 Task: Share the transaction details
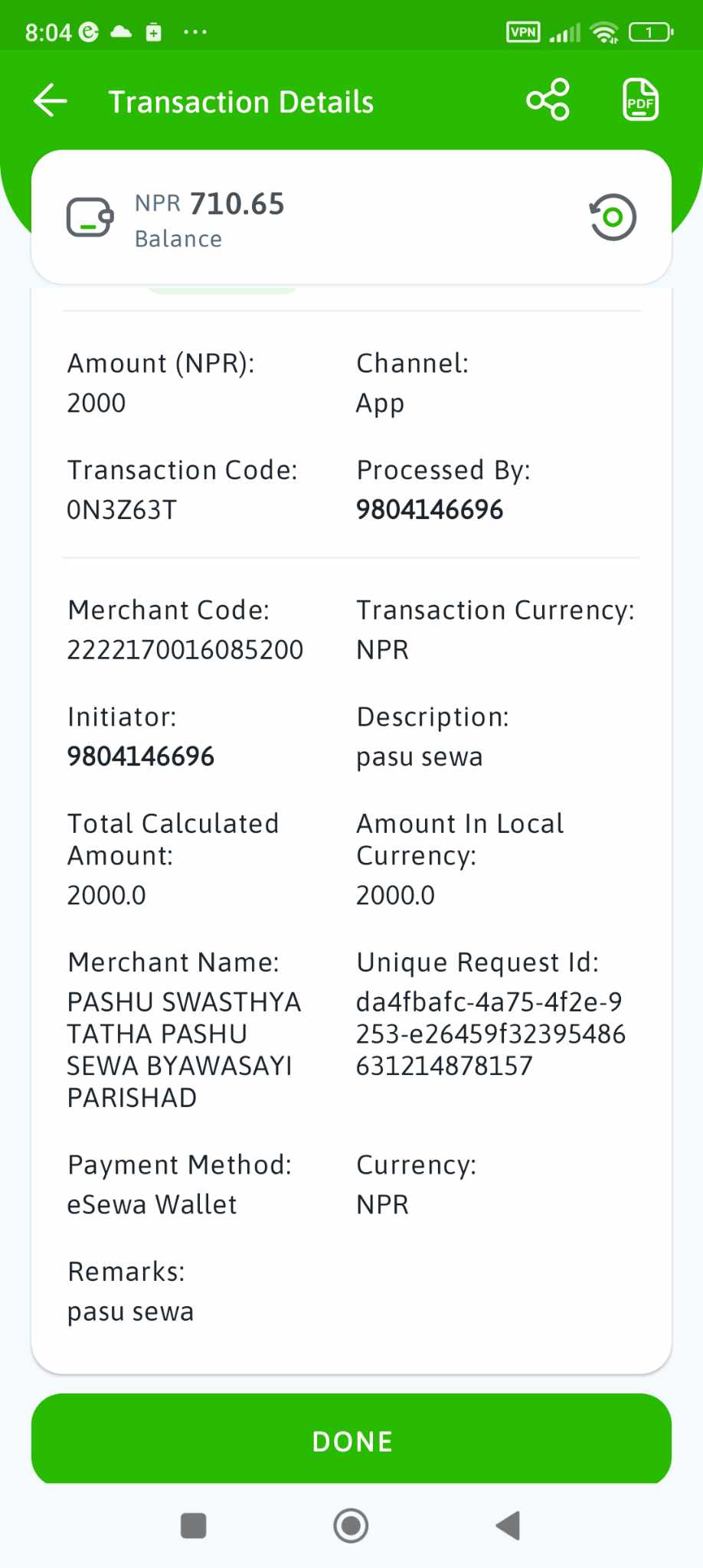coord(548,100)
